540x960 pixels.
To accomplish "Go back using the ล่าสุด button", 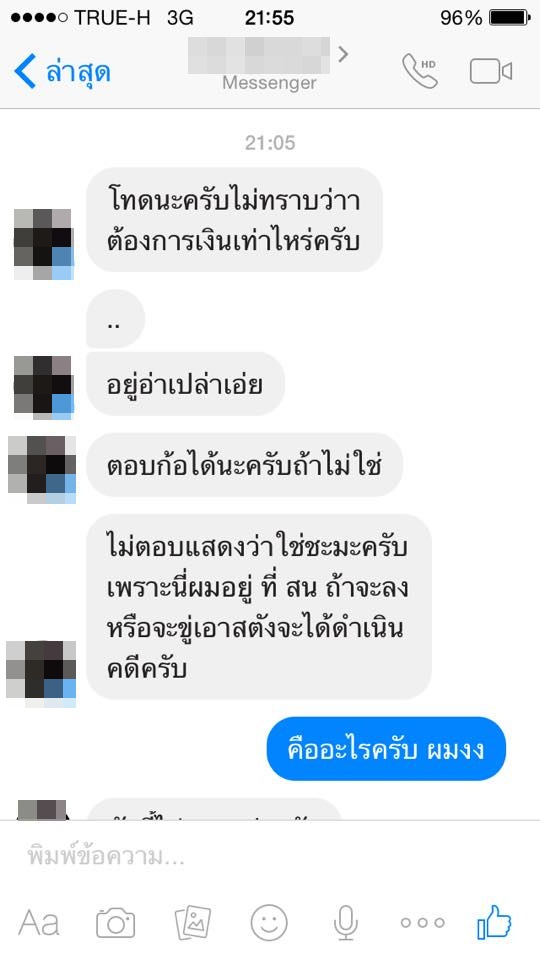I will click(62, 72).
